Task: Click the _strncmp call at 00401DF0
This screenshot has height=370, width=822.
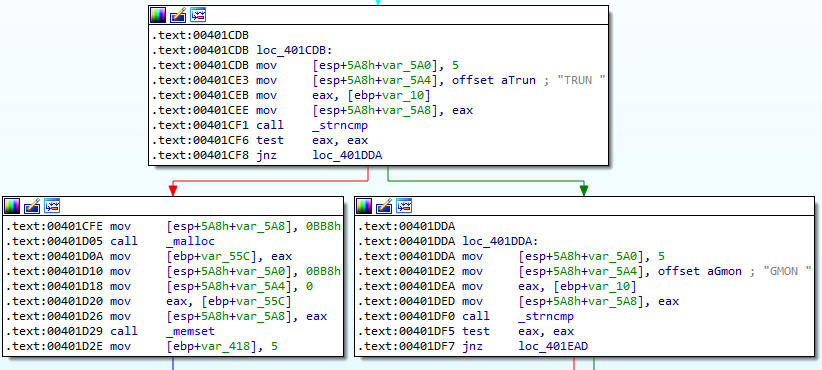Action: click(x=546, y=317)
